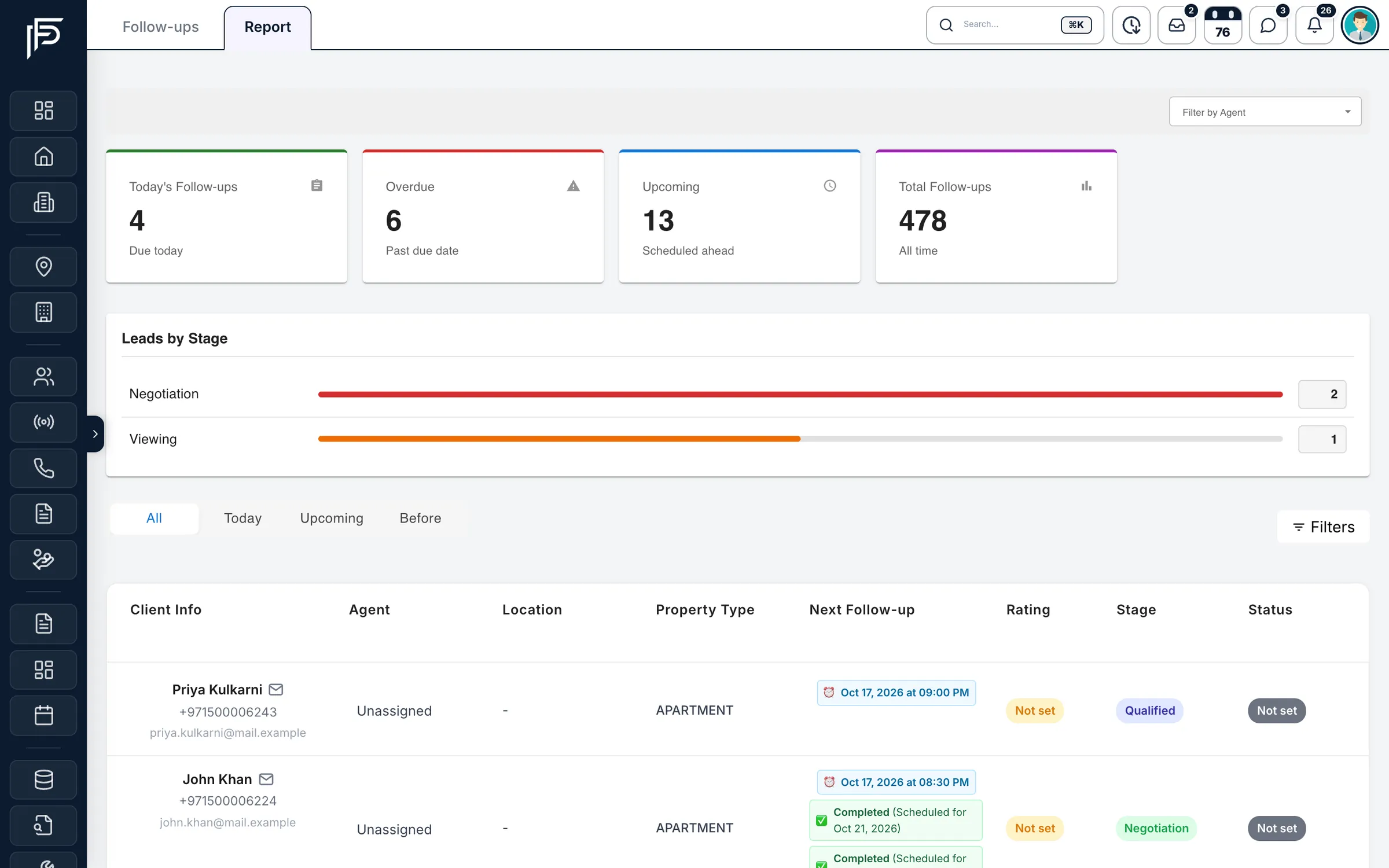
Task: Click the user avatar profile picture
Action: coord(1360,25)
